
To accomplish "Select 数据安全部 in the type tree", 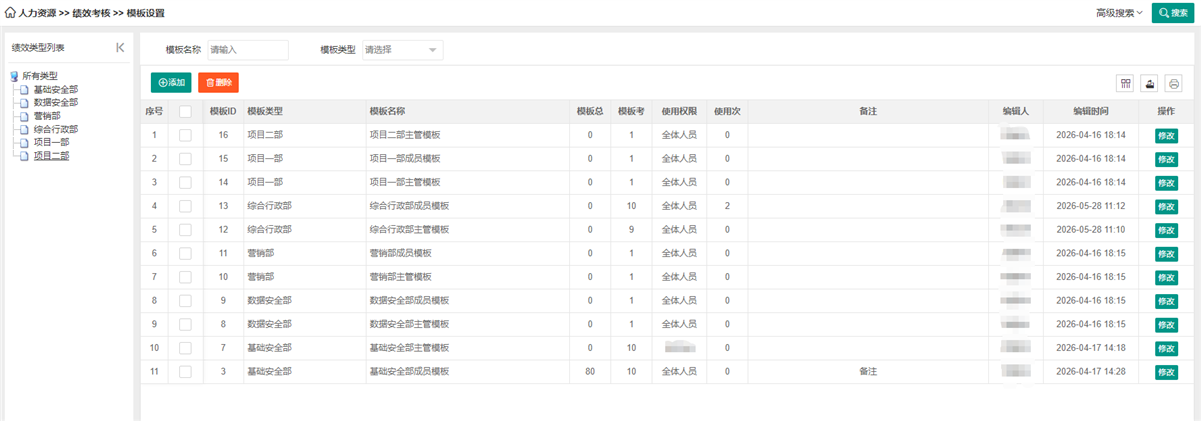I will (x=55, y=102).
